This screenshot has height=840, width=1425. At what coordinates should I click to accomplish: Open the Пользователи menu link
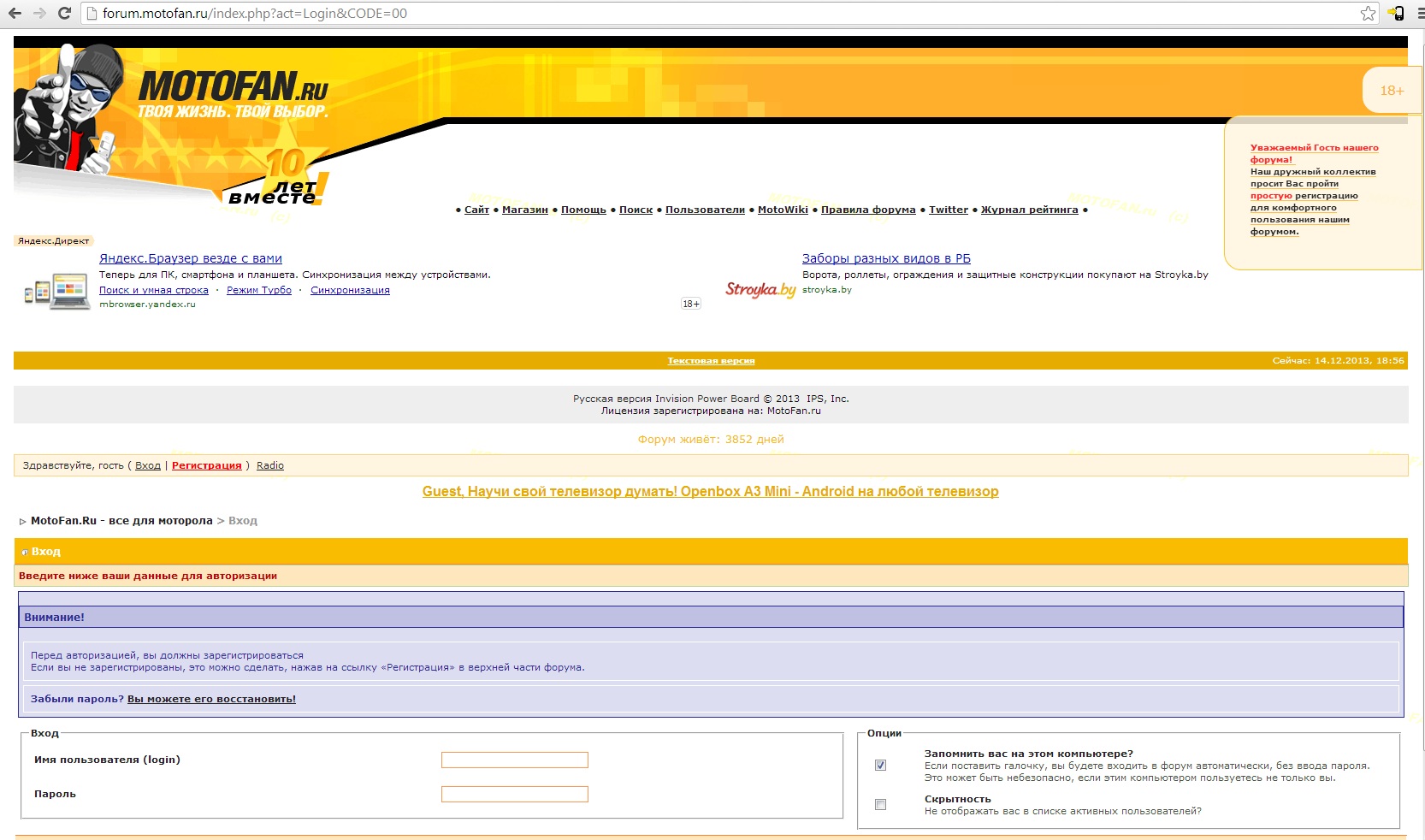click(x=705, y=210)
